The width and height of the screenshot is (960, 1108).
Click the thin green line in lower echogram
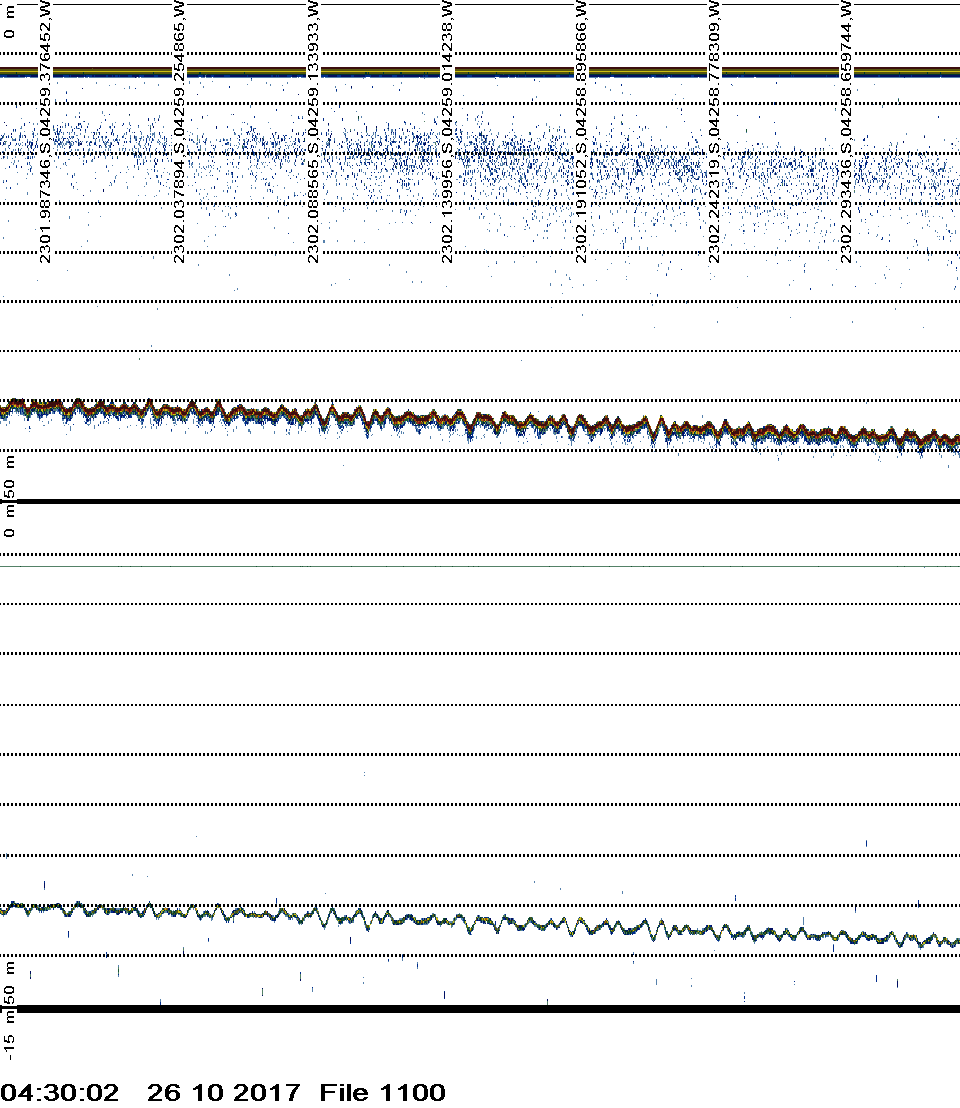480,566
